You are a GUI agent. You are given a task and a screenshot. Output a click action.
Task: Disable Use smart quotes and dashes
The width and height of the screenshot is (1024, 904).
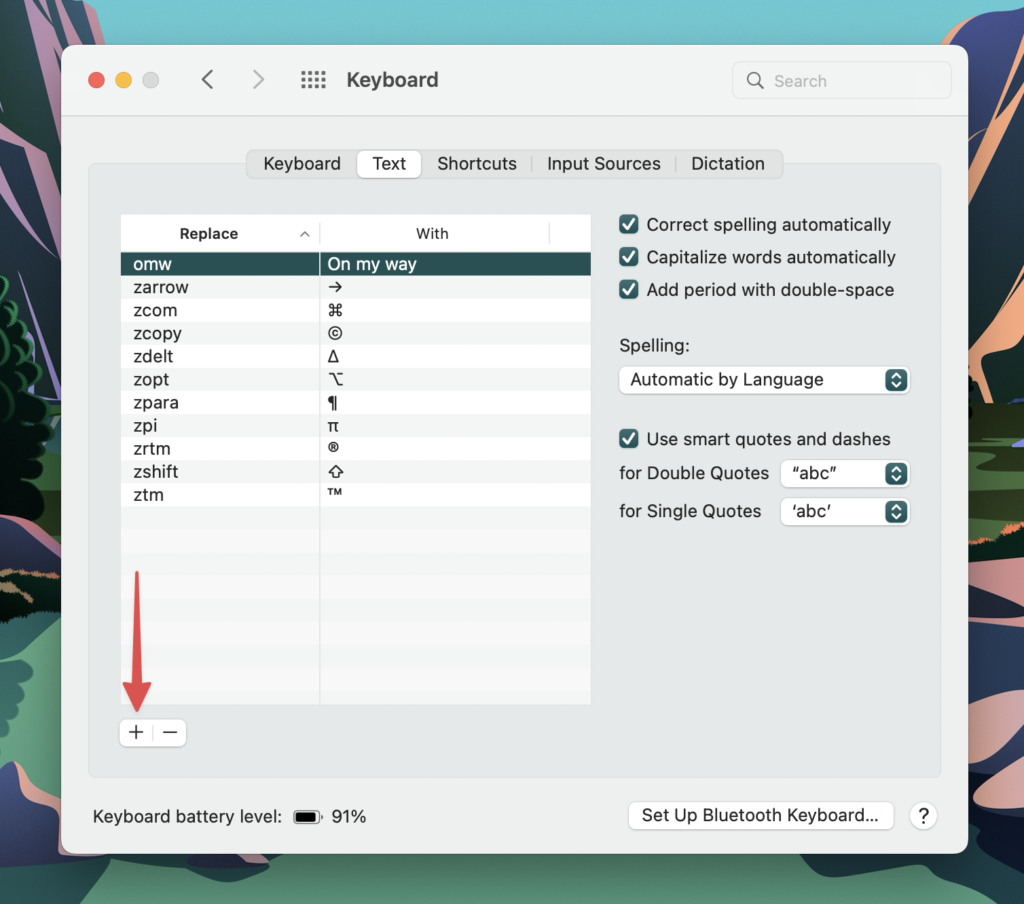[x=628, y=439]
